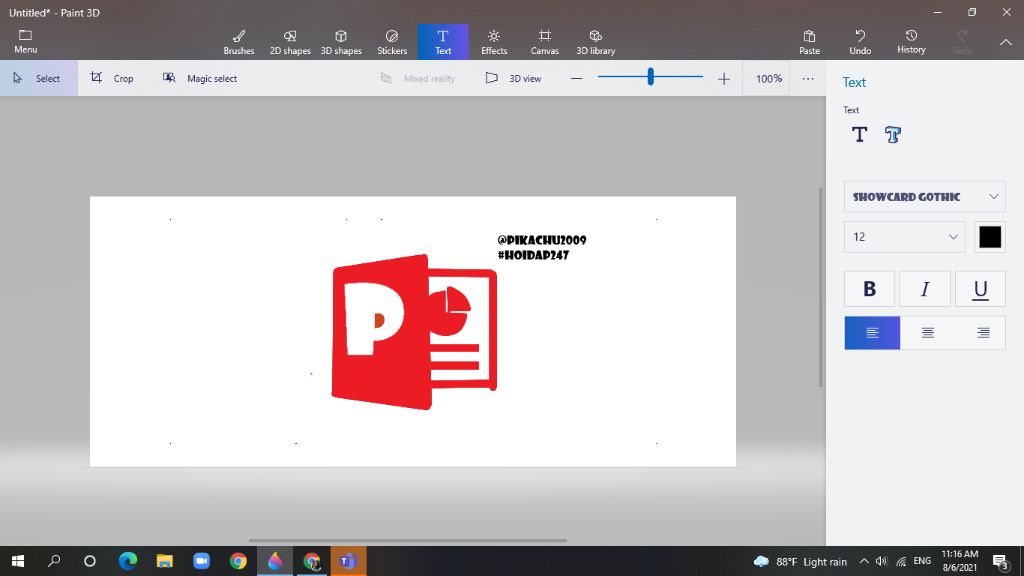Viewport: 1024px width, 576px height.
Task: Open the volume control
Action: 882,561
